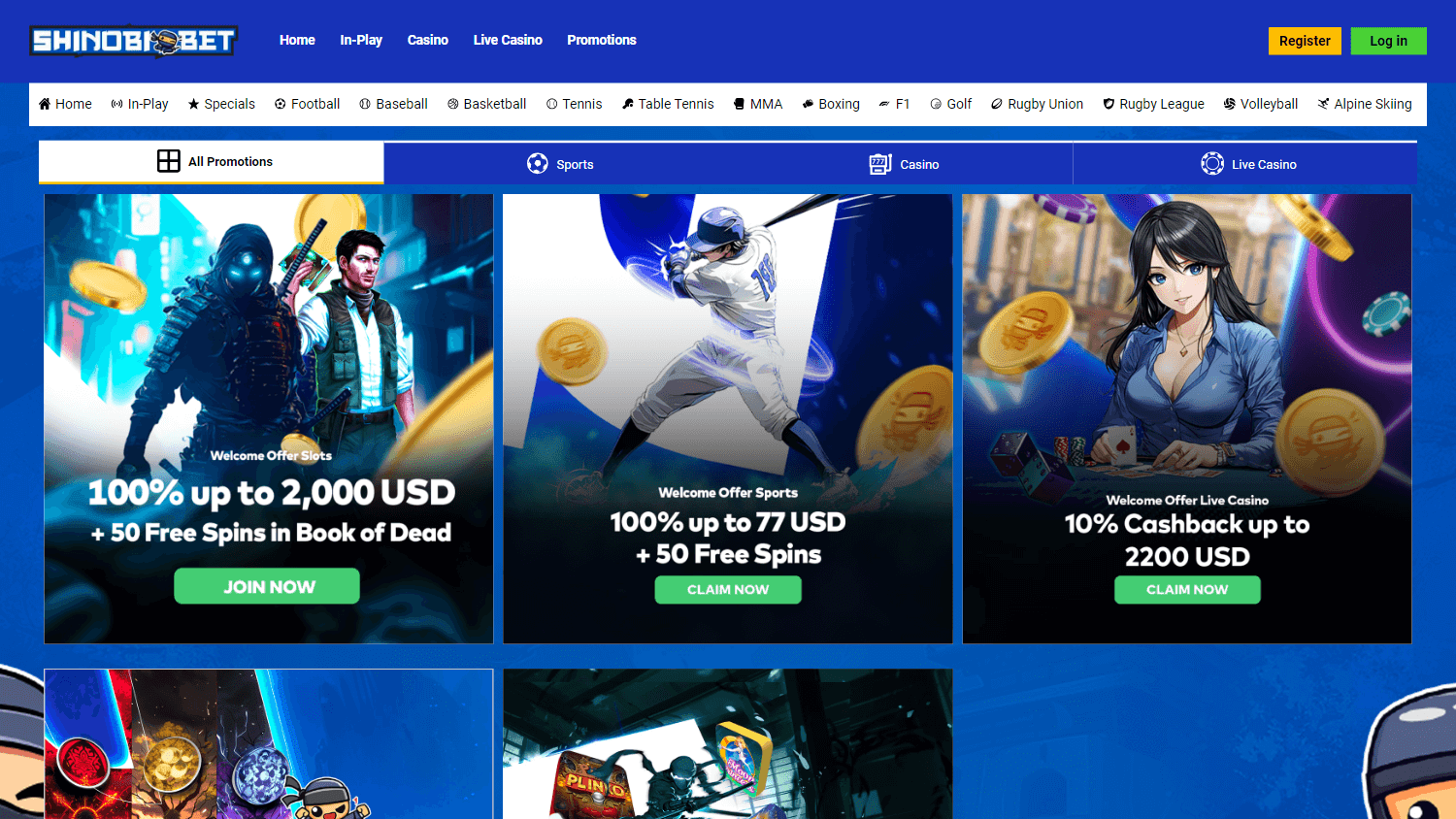1456x819 pixels.
Task: Select the Alpine Skiing icon
Action: coord(1323,104)
